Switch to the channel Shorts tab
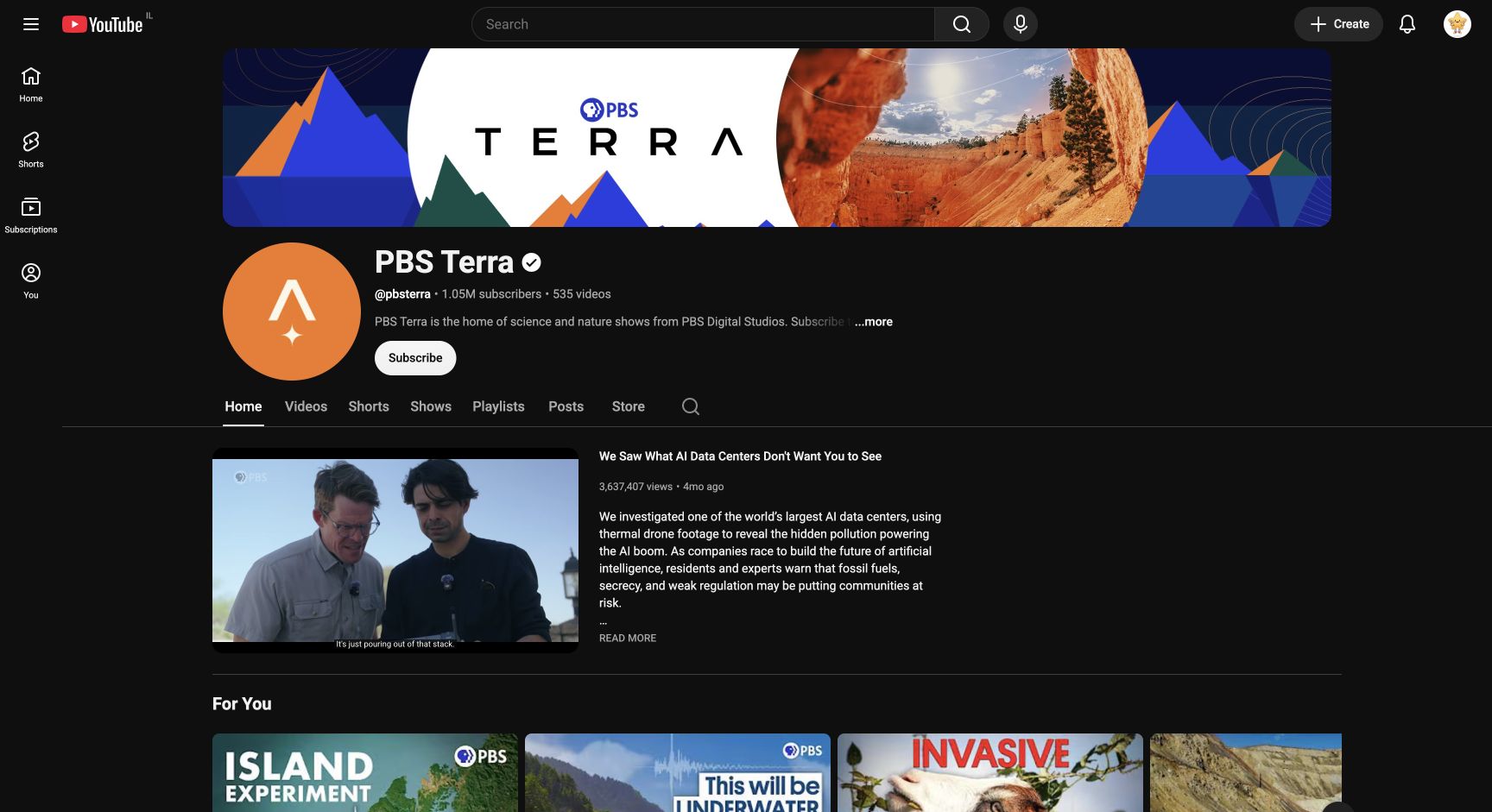This screenshot has height=812, width=1492. click(x=369, y=406)
